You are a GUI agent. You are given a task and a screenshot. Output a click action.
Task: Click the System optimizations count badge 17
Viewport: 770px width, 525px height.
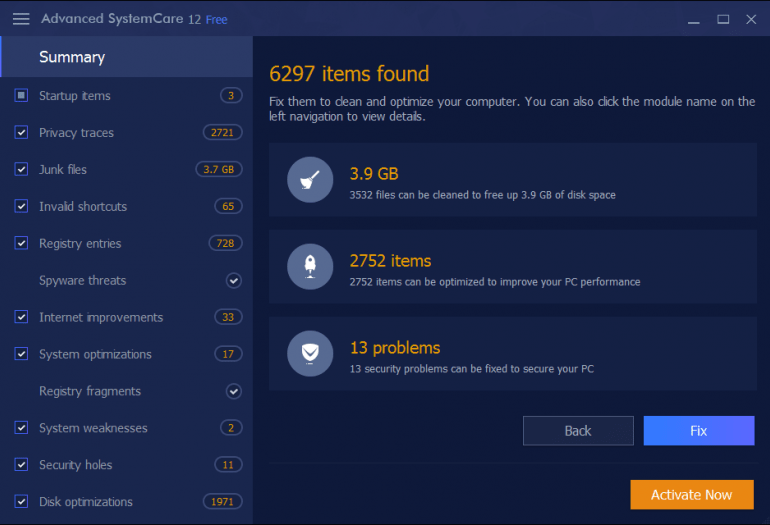228,354
